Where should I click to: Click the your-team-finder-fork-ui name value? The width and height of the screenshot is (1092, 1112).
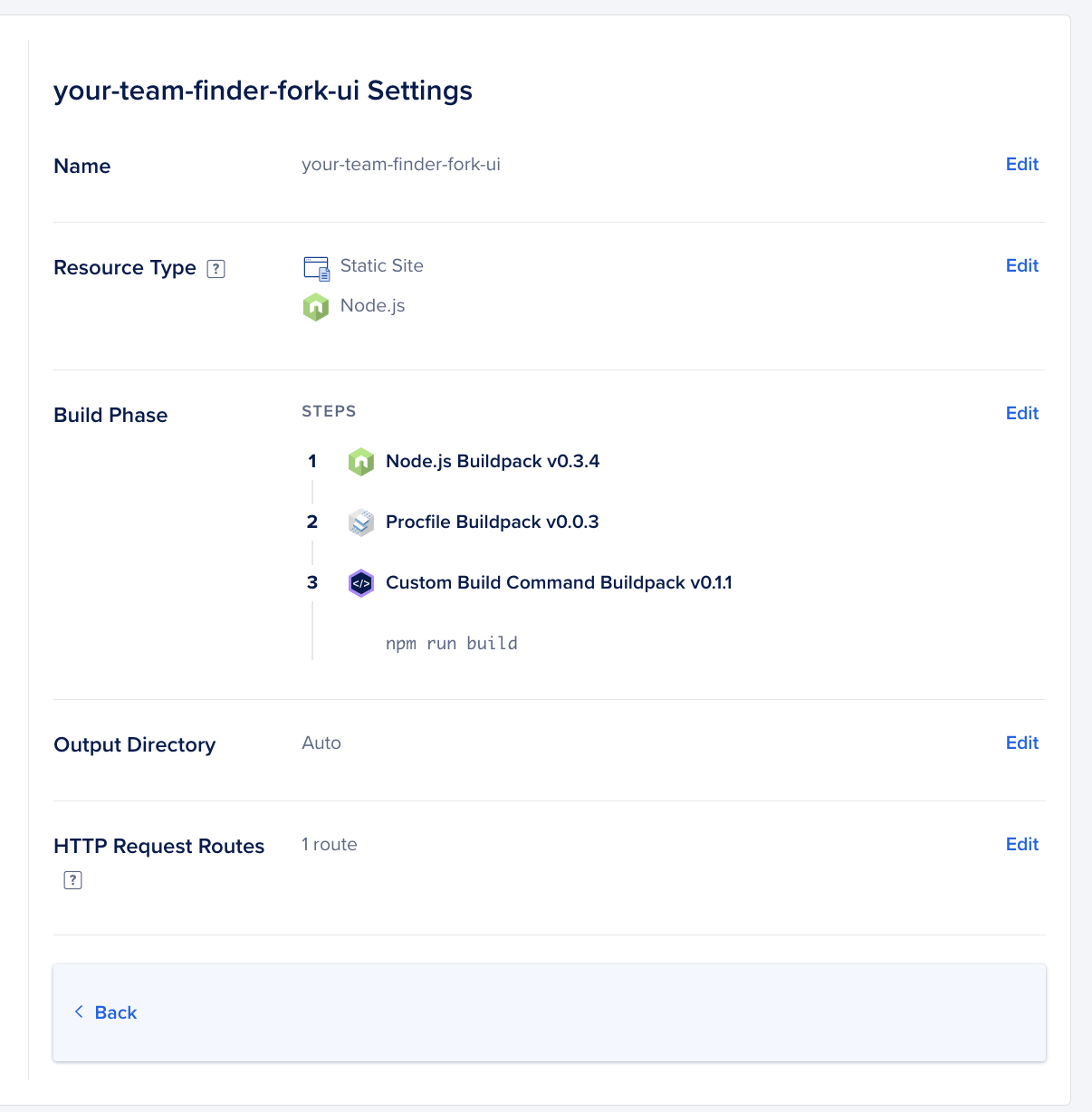pyautogui.click(x=400, y=165)
